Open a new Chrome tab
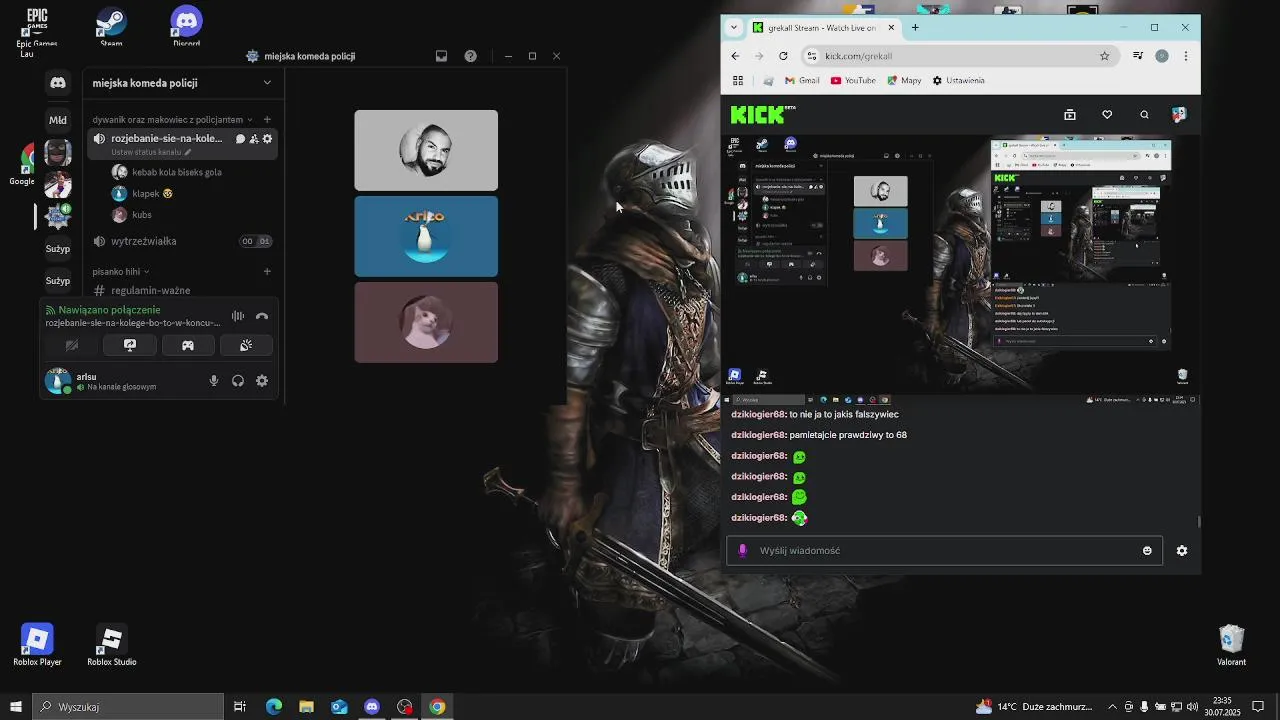 point(915,28)
